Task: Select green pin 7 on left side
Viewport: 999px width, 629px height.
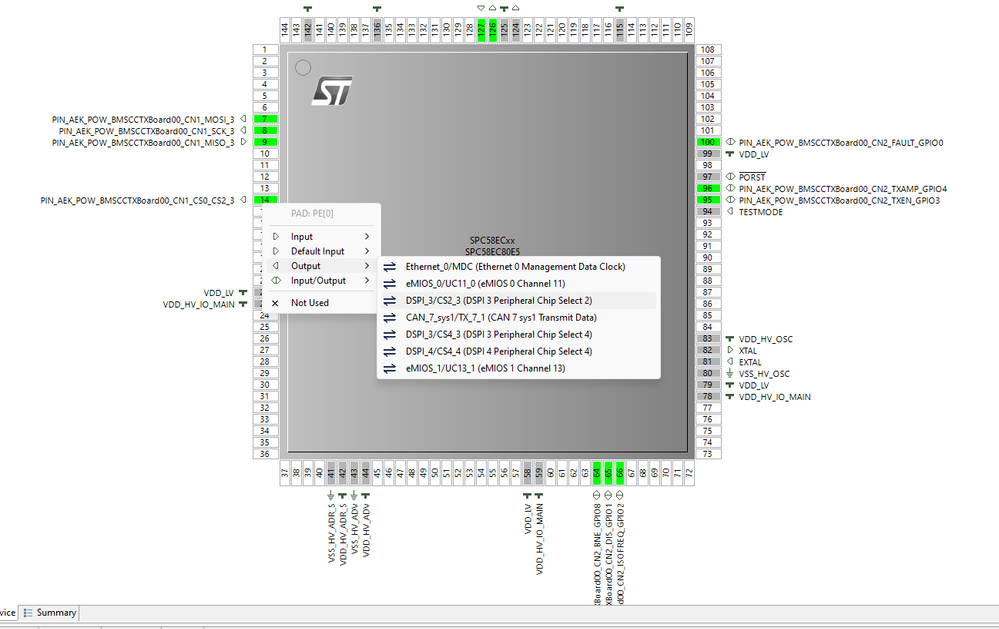Action: (x=265, y=119)
